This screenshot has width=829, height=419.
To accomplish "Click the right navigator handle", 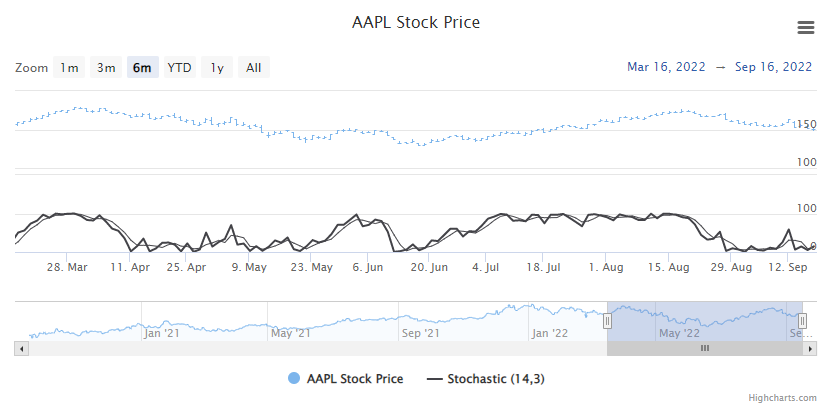I will click(802, 321).
